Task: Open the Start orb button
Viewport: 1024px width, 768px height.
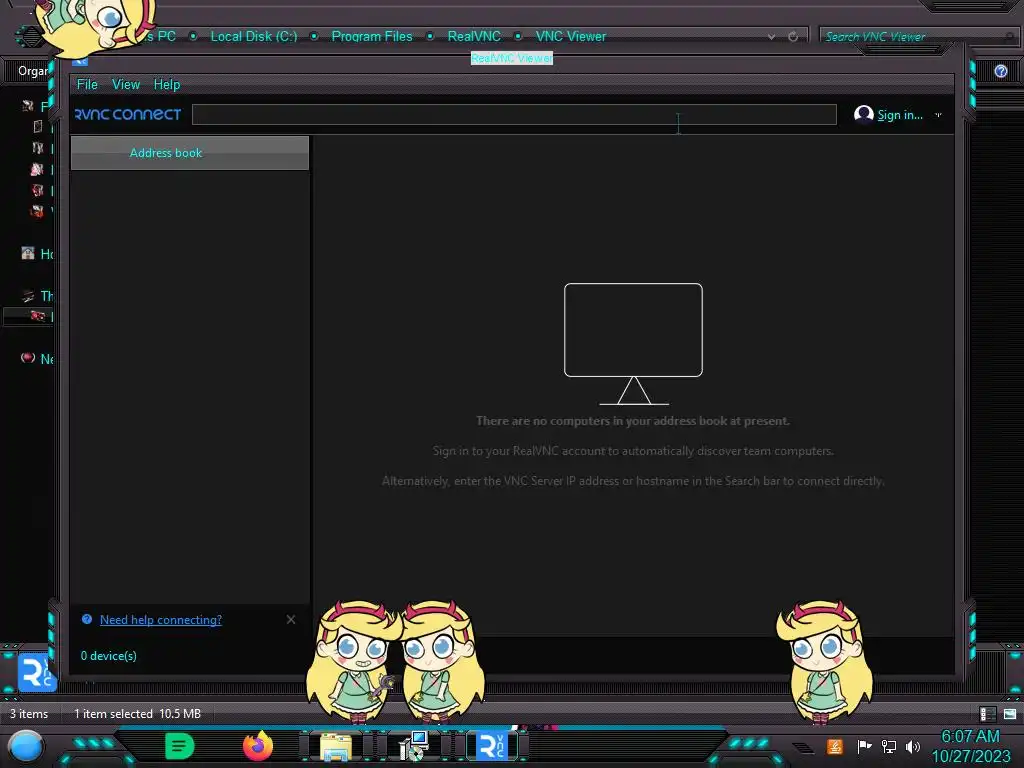Action: click(26, 746)
